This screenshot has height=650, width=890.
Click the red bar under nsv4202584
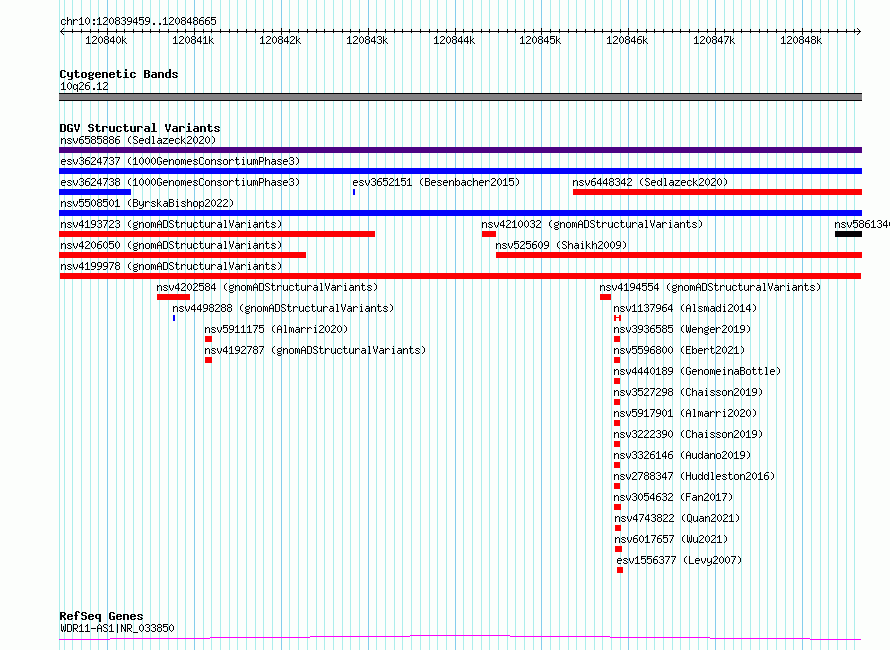173,297
